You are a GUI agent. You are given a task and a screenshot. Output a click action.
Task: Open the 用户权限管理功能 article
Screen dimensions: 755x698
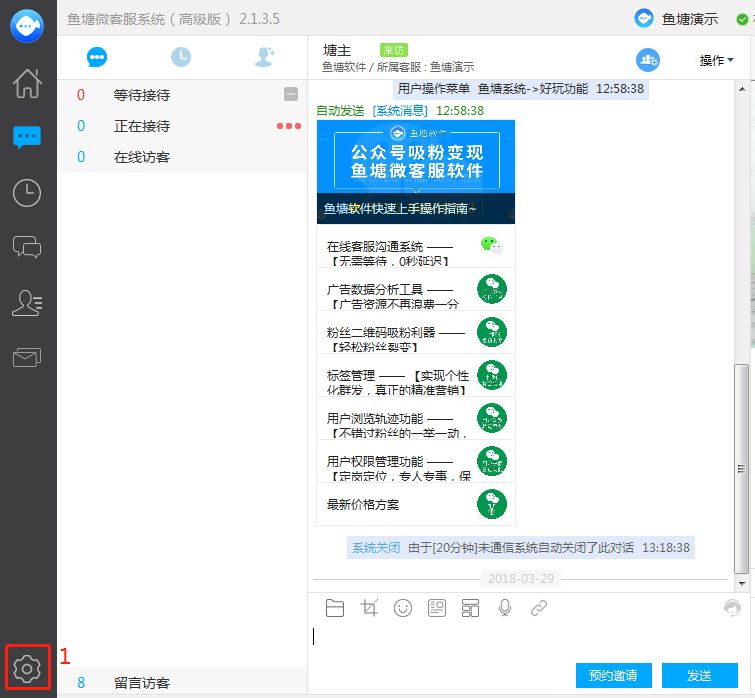pyautogui.click(x=416, y=461)
